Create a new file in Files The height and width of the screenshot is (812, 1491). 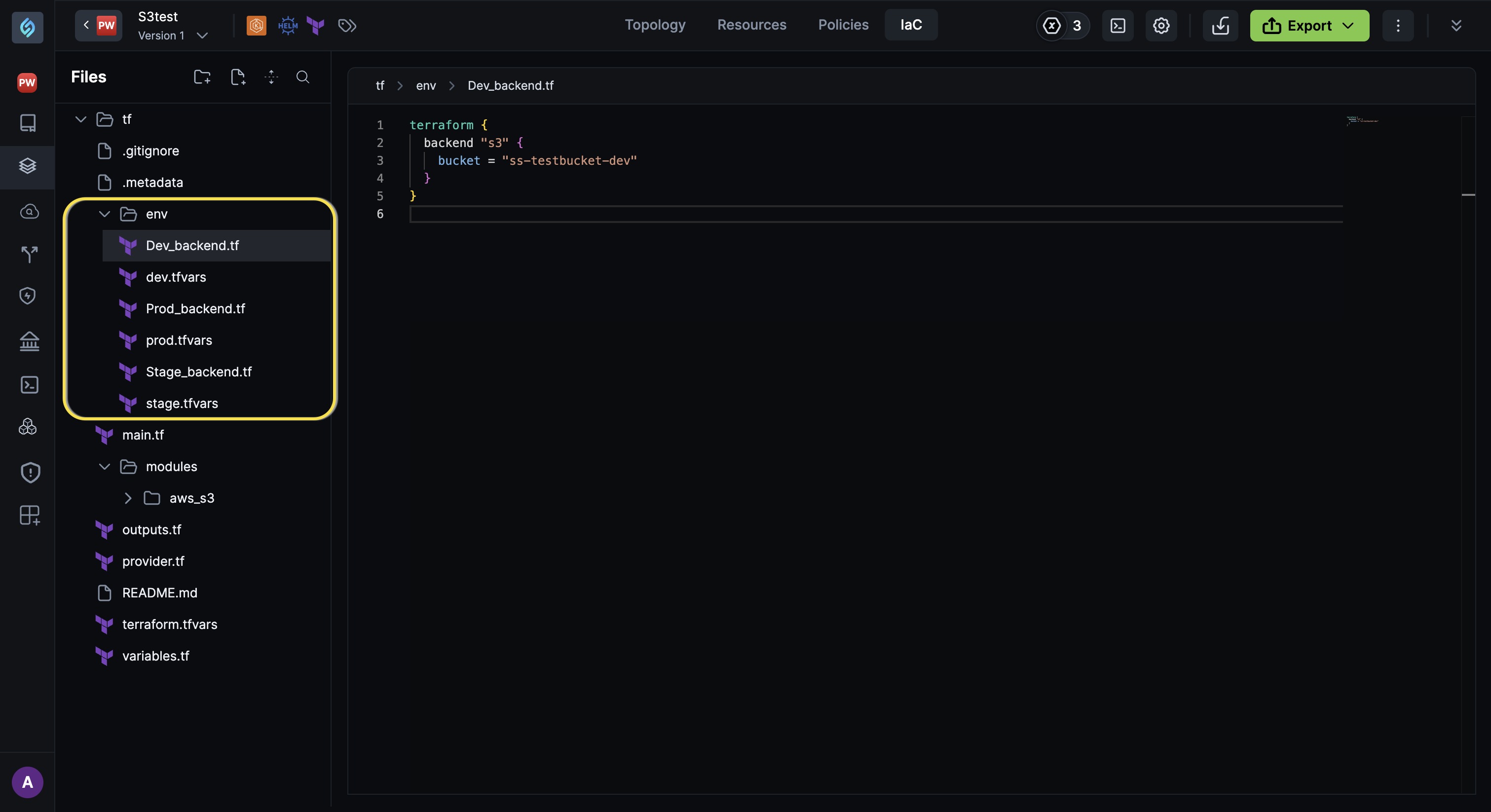(x=238, y=76)
